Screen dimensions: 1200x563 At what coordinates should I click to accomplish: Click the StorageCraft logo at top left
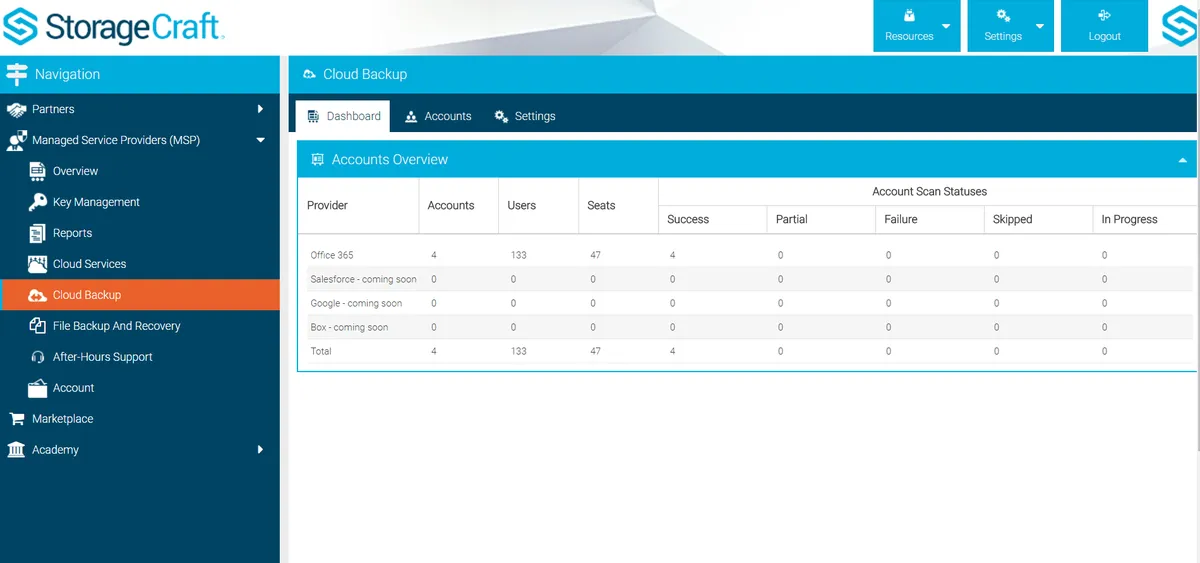click(x=114, y=27)
